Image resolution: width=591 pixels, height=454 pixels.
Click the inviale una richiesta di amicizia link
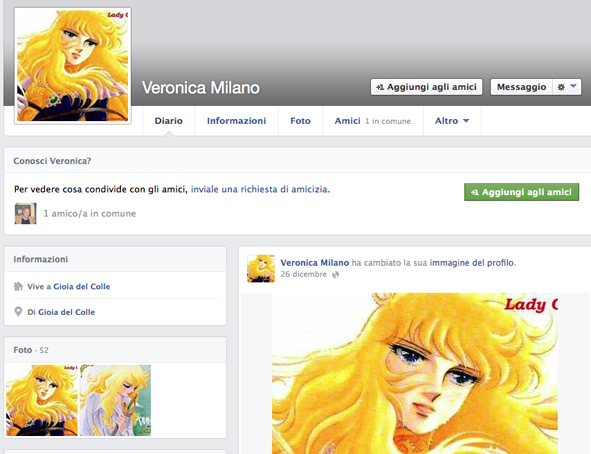259,189
